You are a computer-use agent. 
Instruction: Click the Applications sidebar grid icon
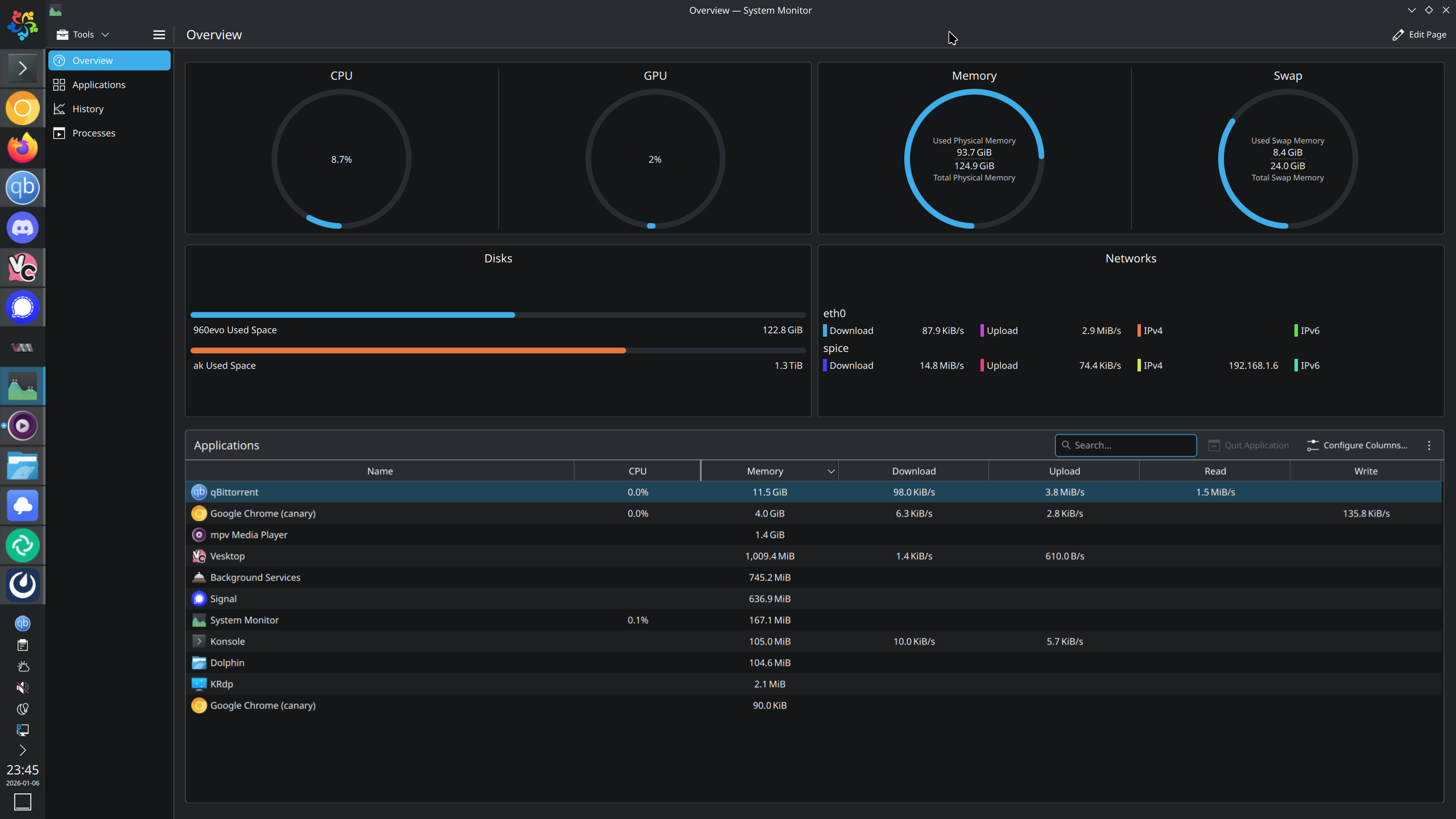(x=59, y=85)
